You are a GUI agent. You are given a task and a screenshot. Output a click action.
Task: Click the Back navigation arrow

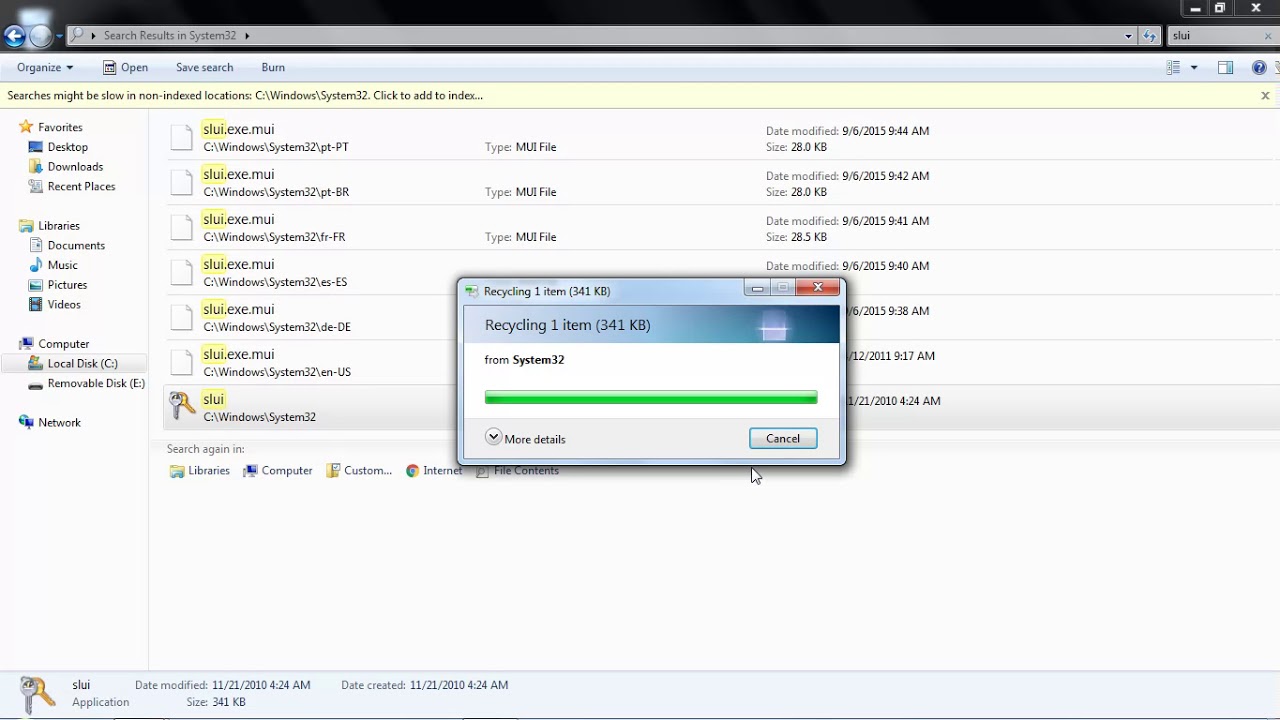(x=14, y=36)
